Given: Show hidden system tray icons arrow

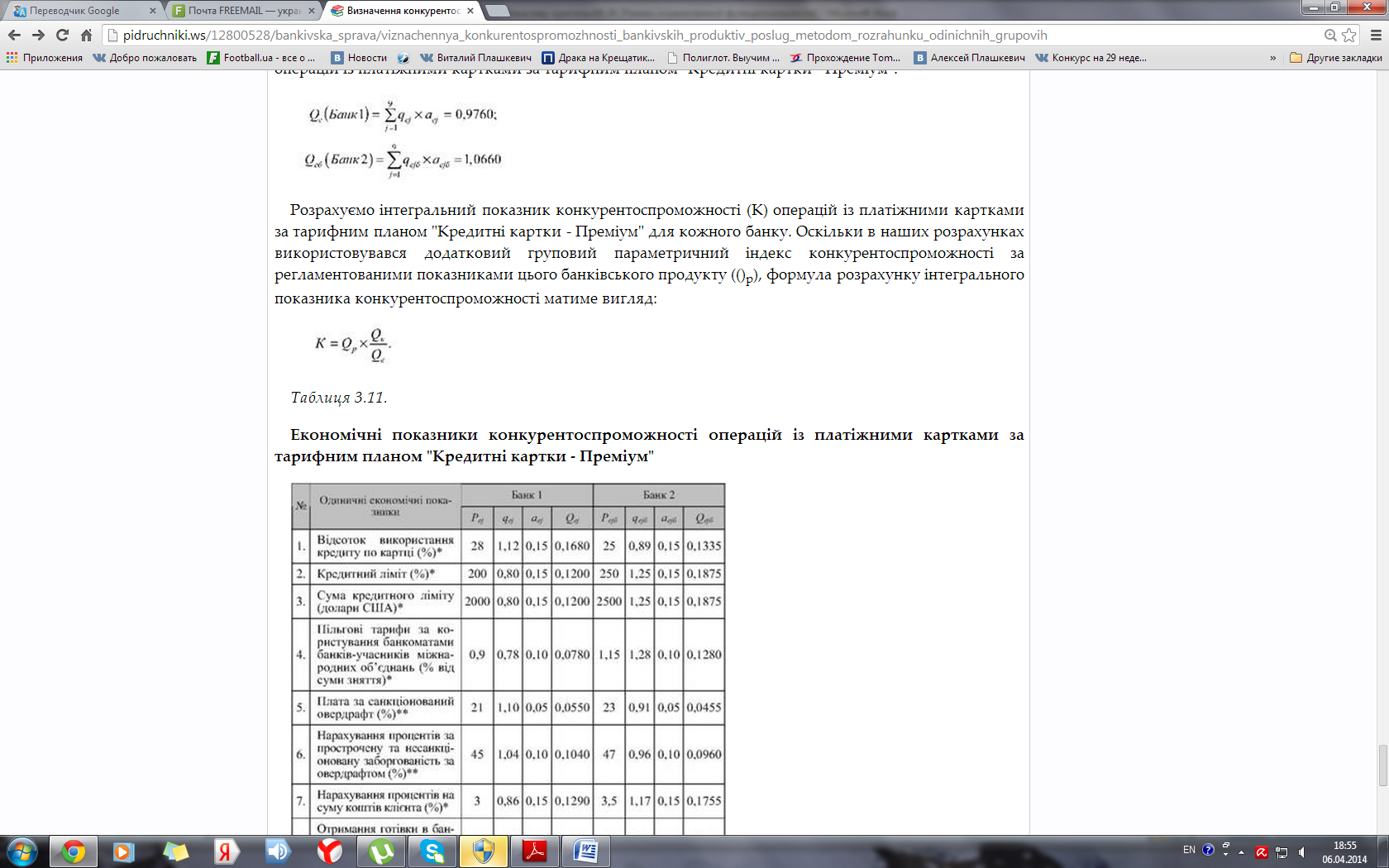Looking at the screenshot, I should tap(1241, 851).
